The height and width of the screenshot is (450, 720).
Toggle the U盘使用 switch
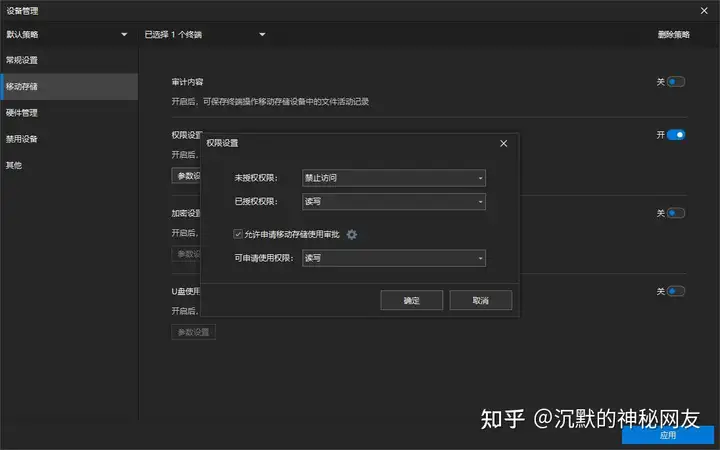point(676,291)
